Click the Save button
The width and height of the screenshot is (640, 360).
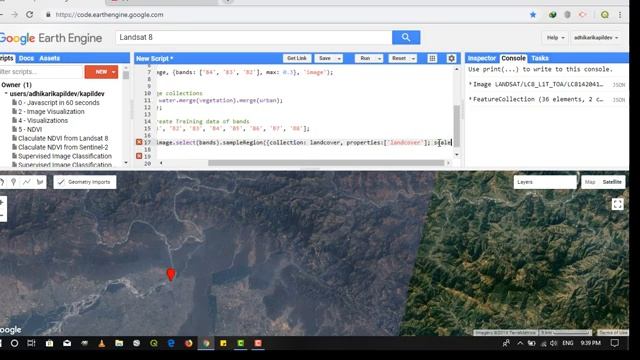point(325,58)
